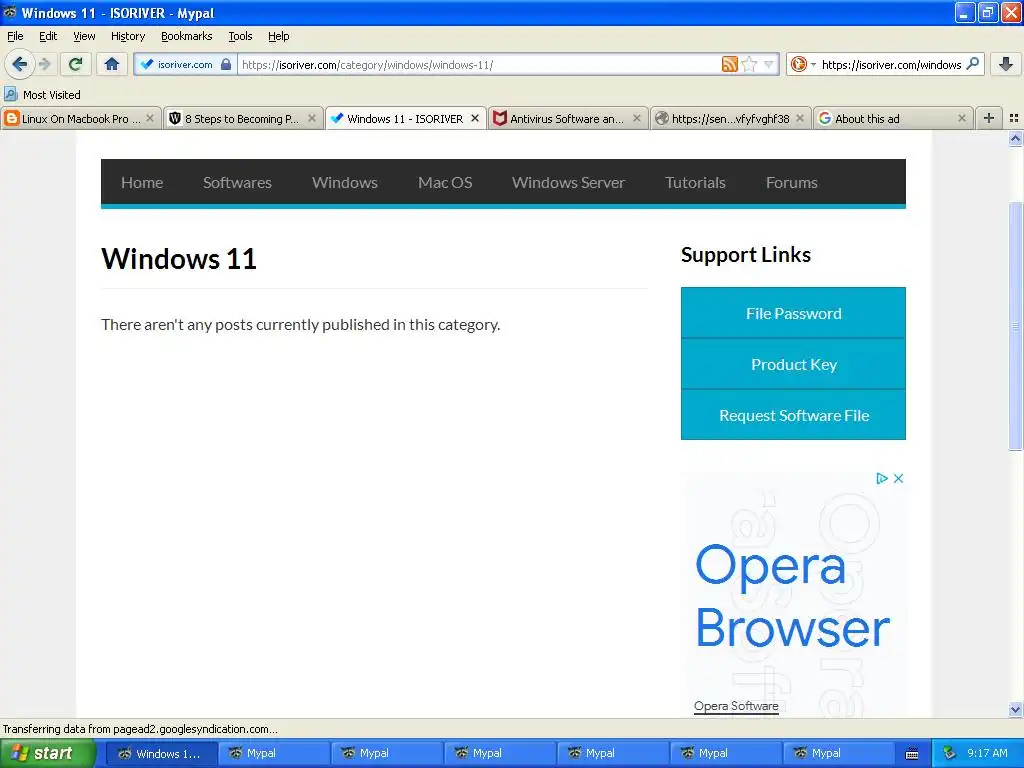This screenshot has width=1024, height=768.
Task: Switch to Antivirus Software tab
Action: point(568,119)
